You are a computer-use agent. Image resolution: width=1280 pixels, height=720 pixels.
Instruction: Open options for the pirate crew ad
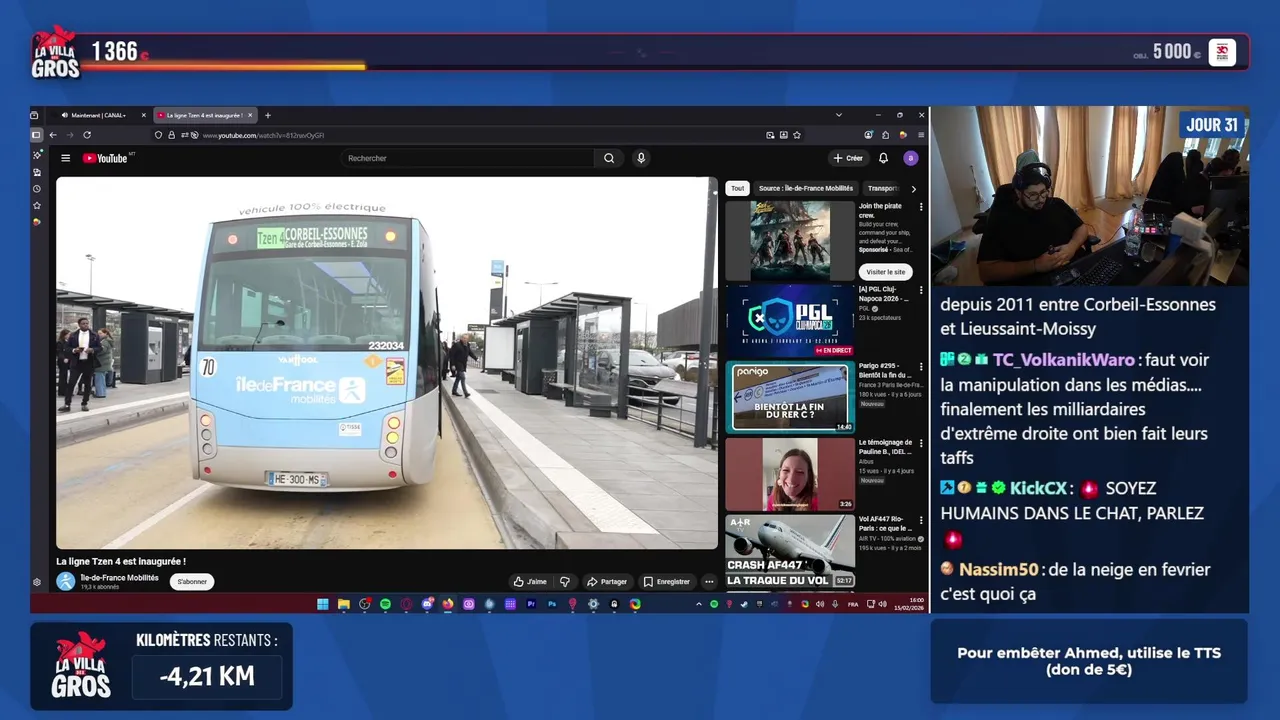pyautogui.click(x=921, y=207)
